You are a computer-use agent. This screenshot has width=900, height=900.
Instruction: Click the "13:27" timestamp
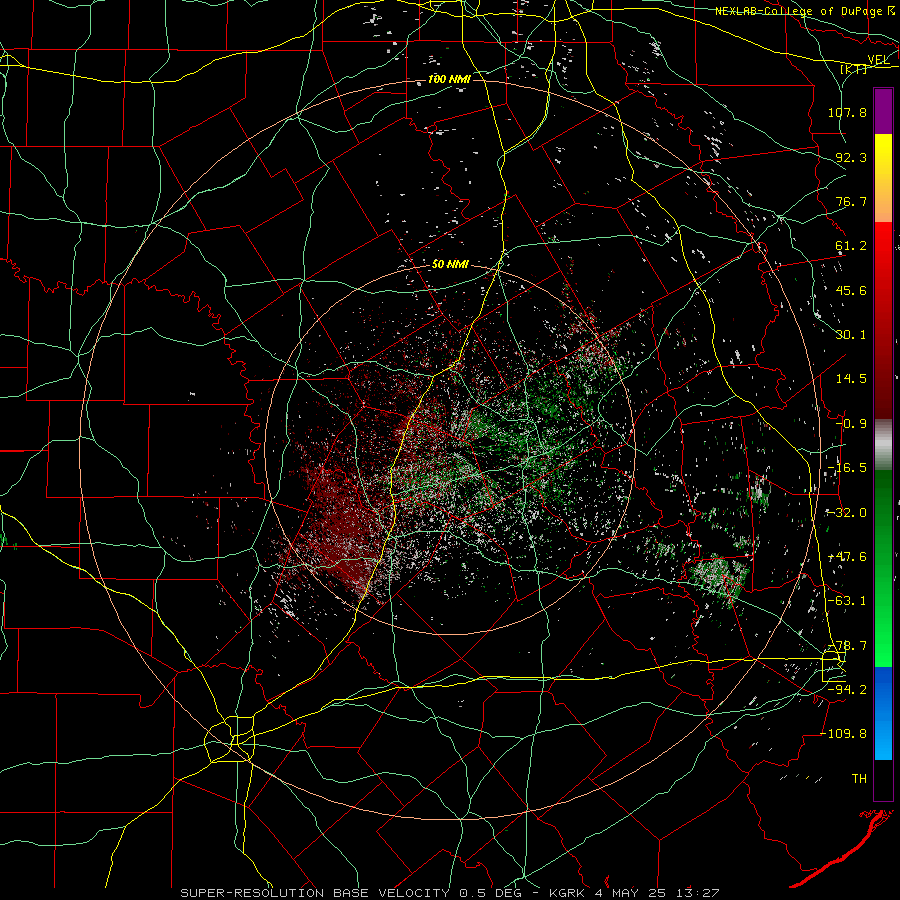[697, 893]
